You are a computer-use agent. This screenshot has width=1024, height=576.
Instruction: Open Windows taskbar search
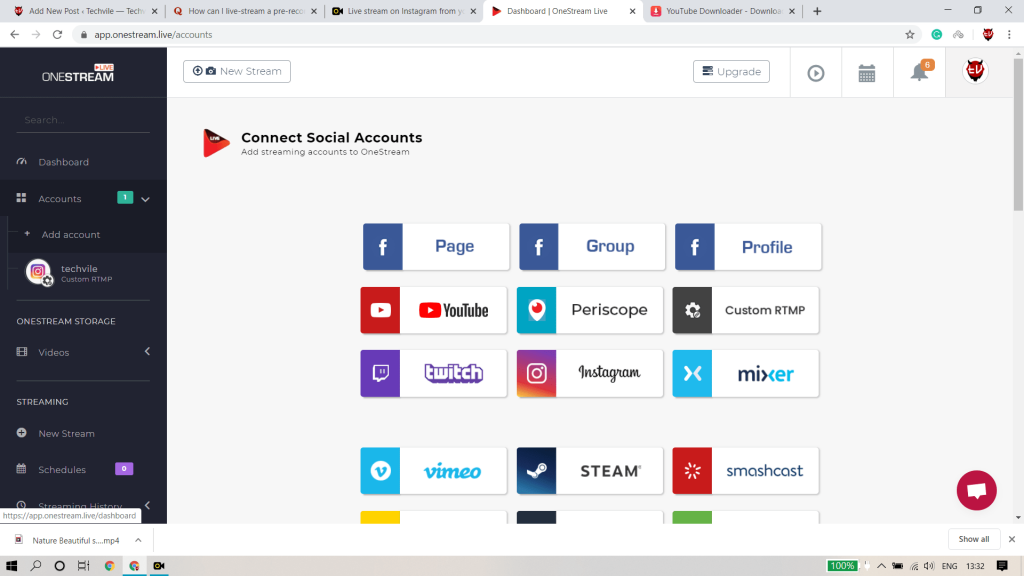point(36,566)
